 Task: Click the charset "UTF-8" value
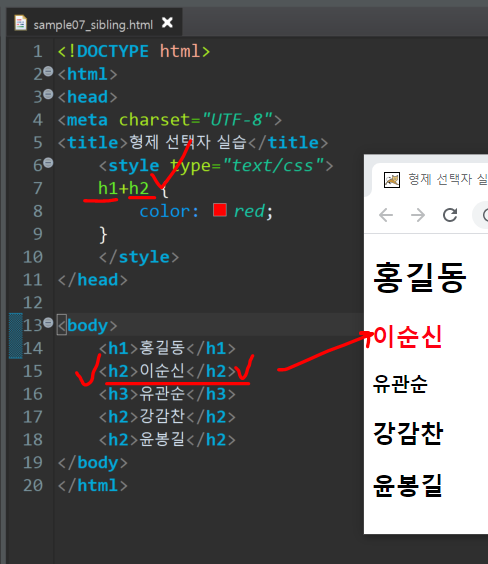[238, 120]
